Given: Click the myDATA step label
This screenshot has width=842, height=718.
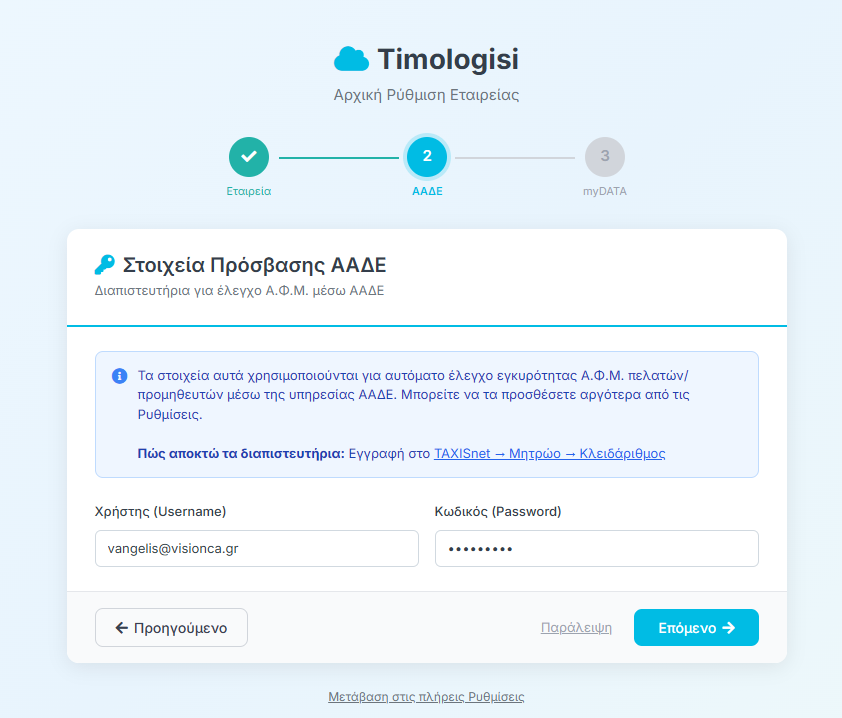Looking at the screenshot, I should point(605,190).
